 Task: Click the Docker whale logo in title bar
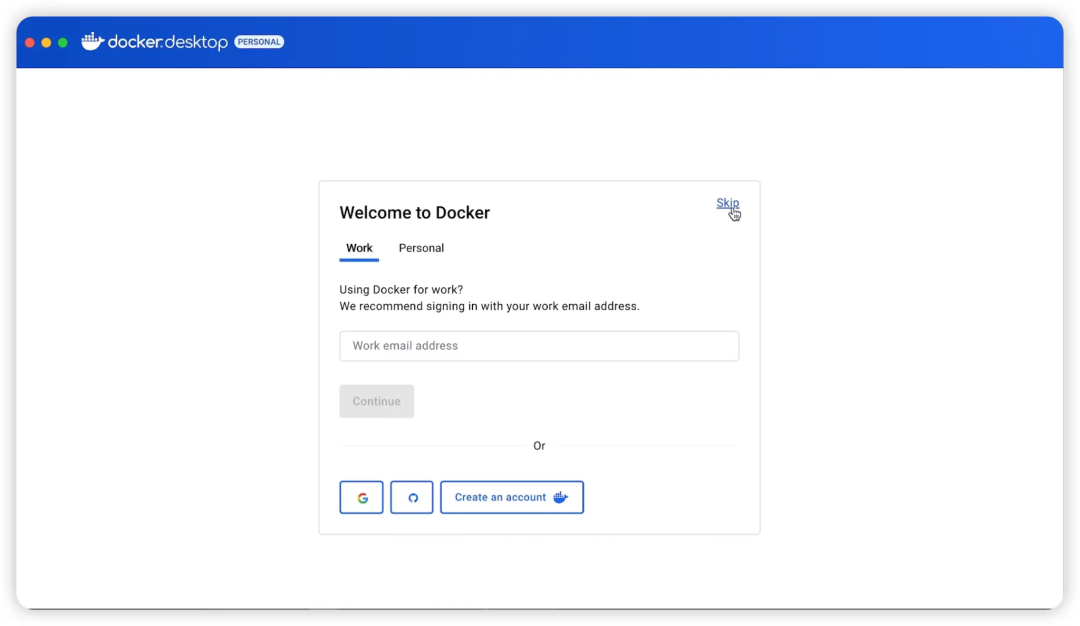point(92,41)
